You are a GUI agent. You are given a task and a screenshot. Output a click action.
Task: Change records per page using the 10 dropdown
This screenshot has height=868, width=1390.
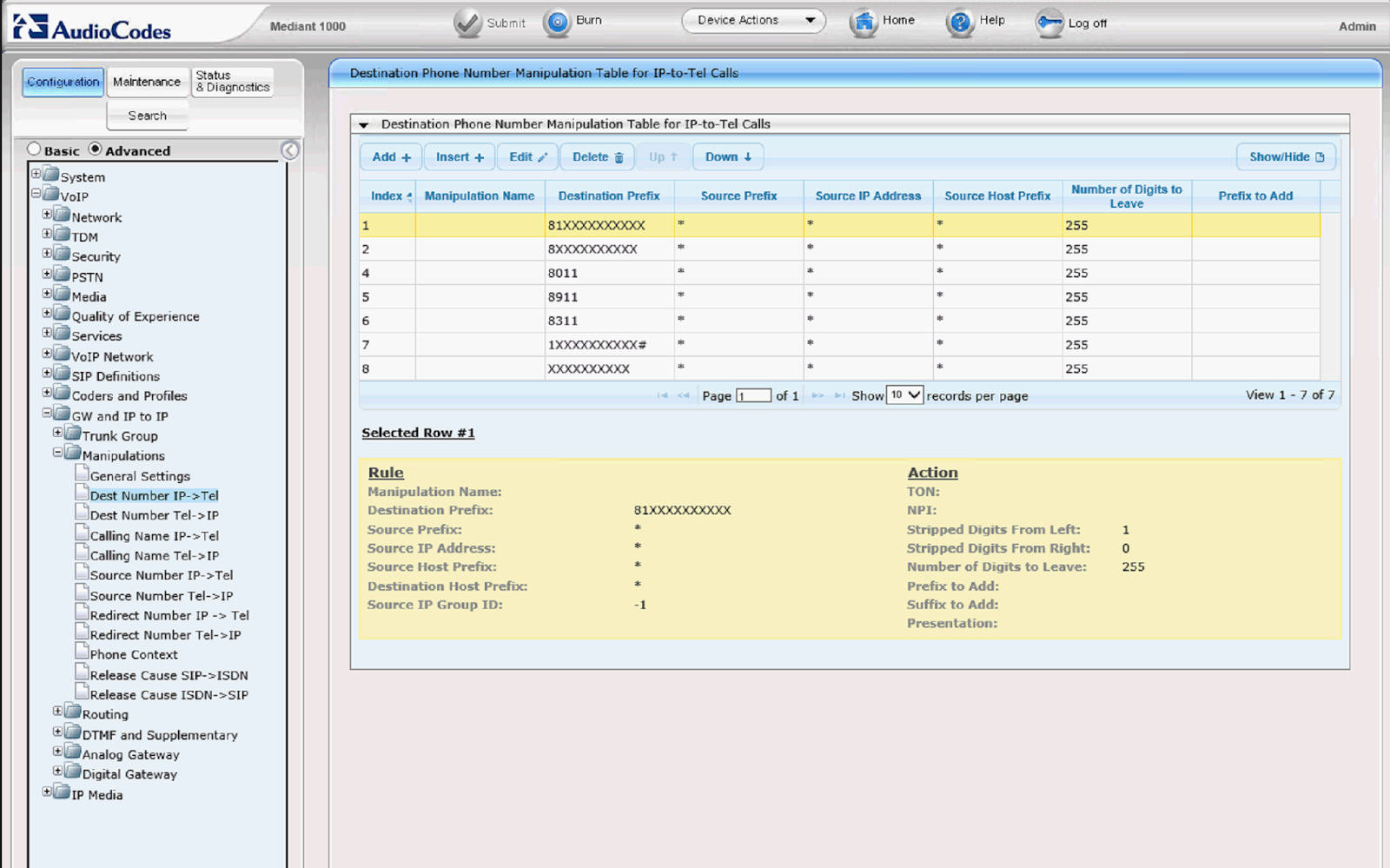click(x=904, y=394)
